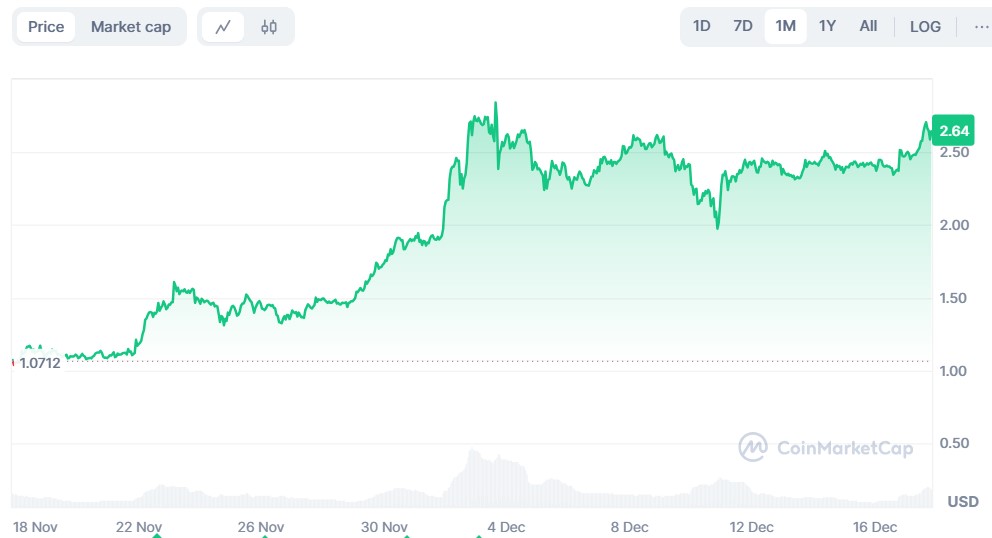This screenshot has width=992, height=538.
Task: Click the CoinMarketCap watermark logo
Action: tap(825, 448)
